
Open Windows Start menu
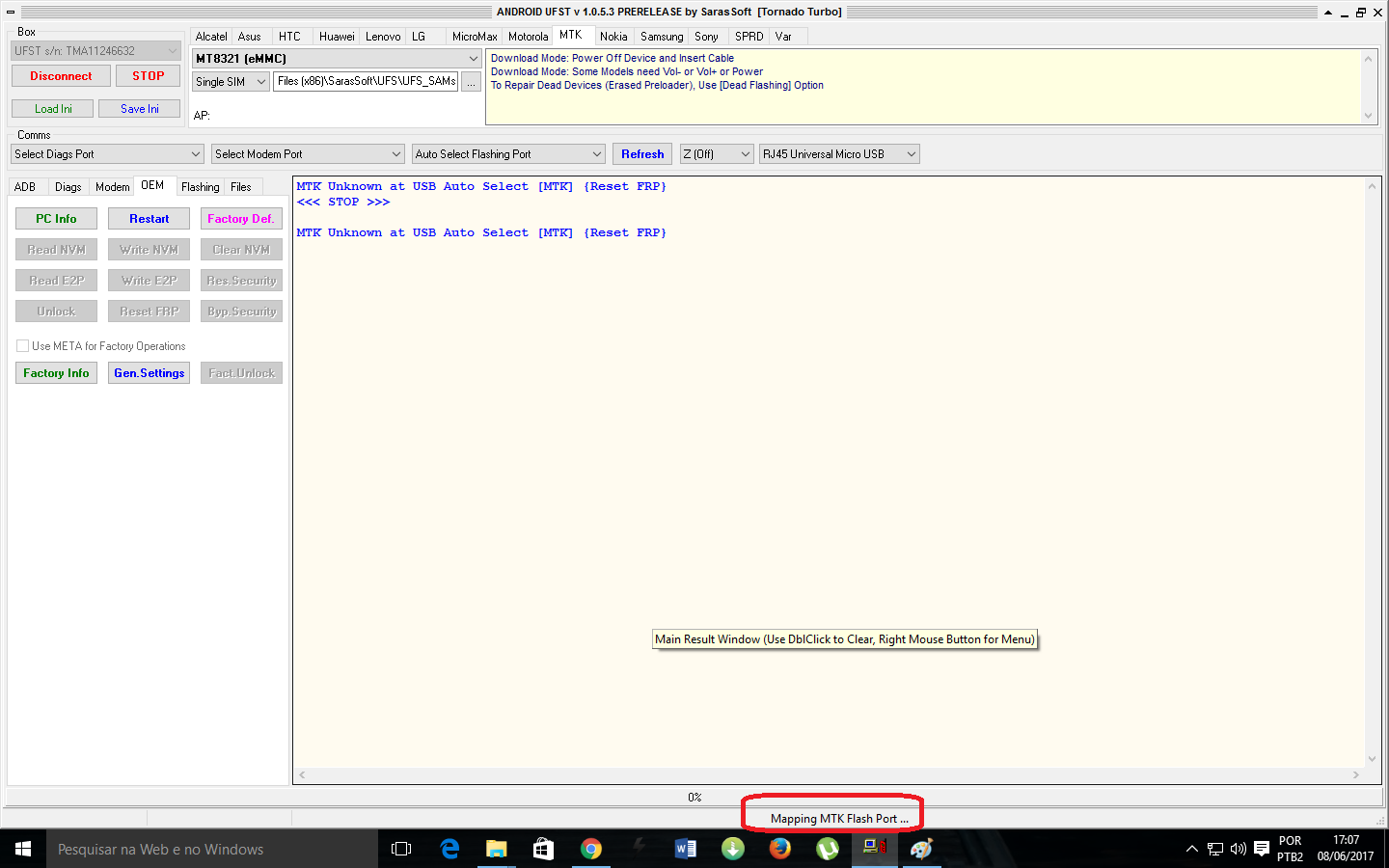point(23,849)
